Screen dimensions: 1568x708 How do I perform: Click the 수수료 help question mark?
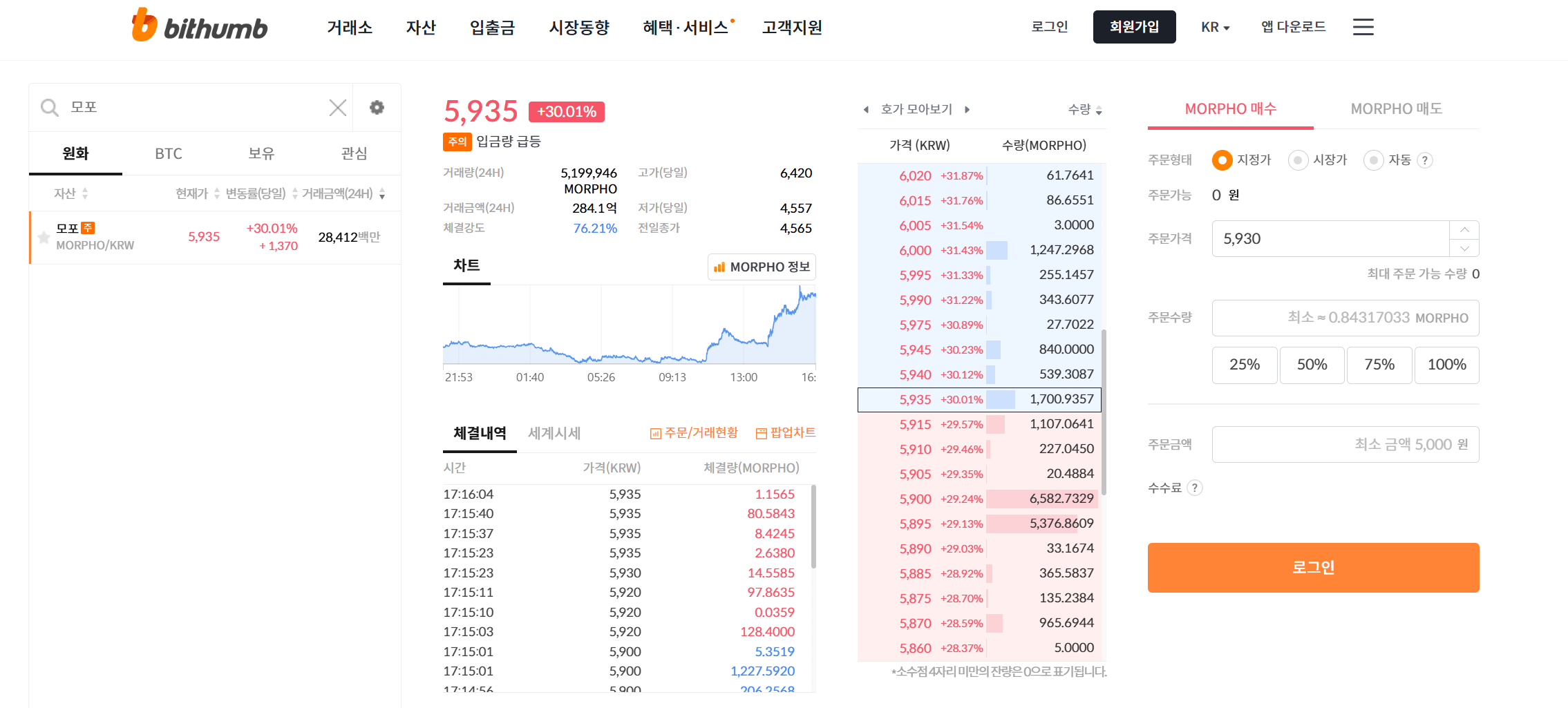pyautogui.click(x=1195, y=488)
